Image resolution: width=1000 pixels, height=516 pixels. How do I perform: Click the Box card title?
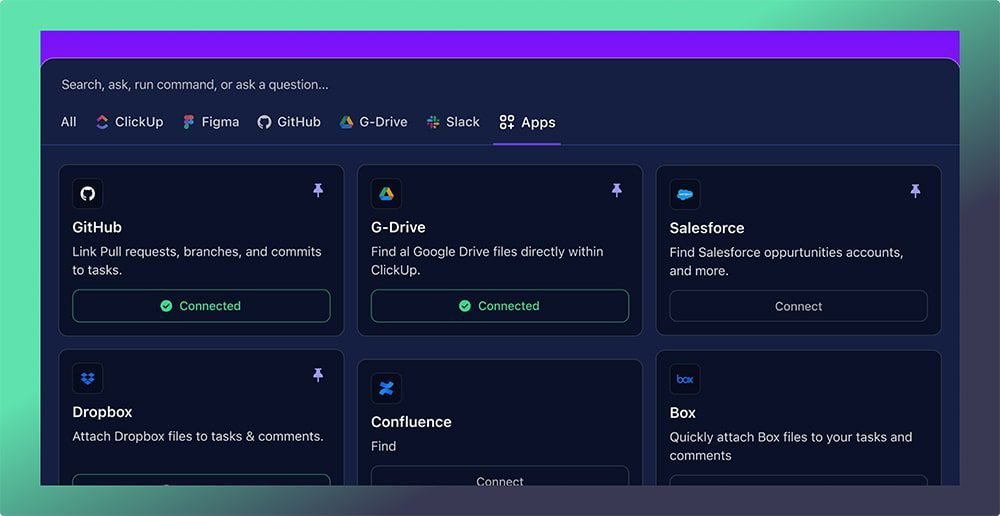point(682,413)
